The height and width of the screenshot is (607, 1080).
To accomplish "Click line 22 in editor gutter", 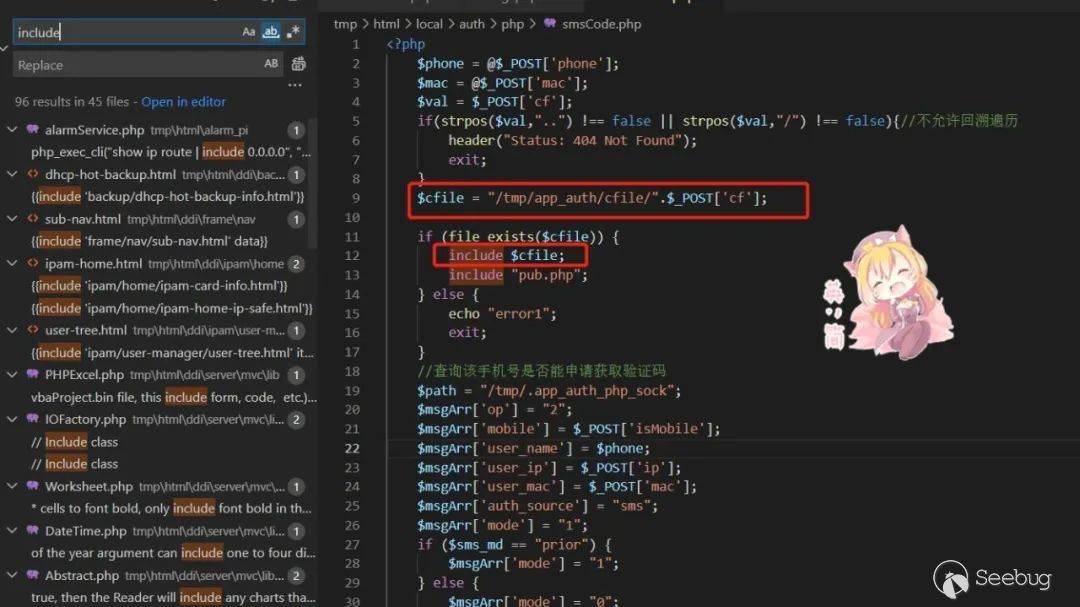I will (x=352, y=448).
